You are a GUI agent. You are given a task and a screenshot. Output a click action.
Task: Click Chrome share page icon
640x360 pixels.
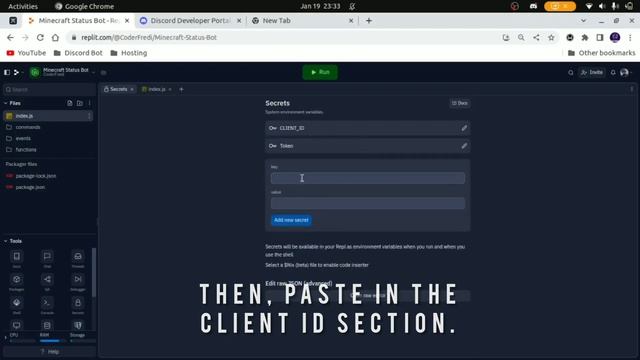point(536,38)
